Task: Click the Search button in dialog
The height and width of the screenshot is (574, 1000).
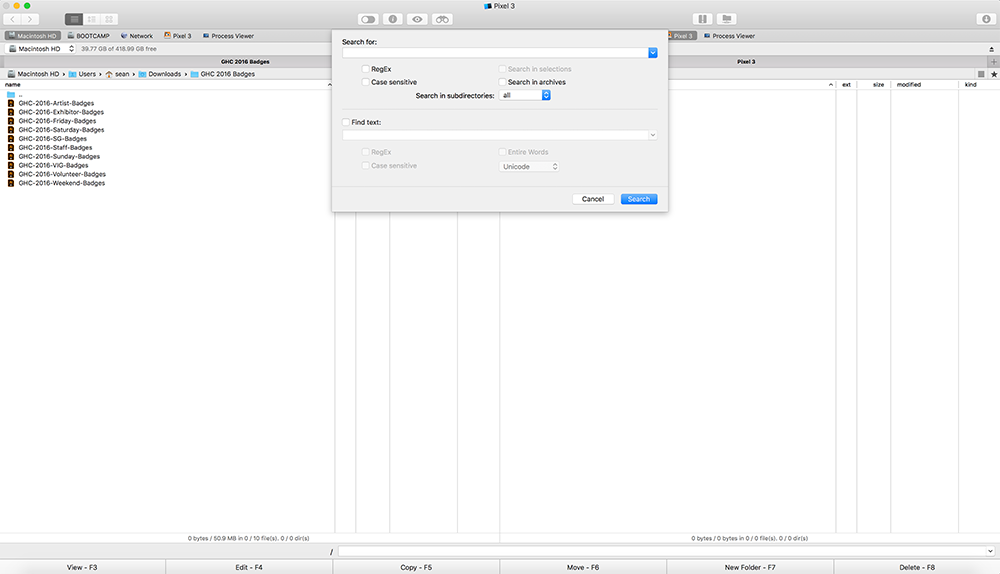Action: tap(638, 199)
